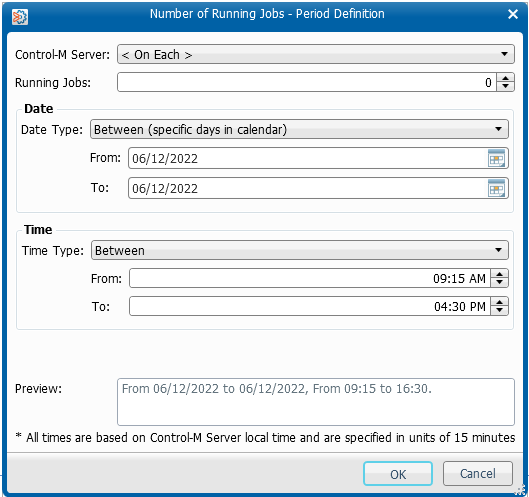Open the Time Type dropdown
529x497 pixels.
pyautogui.click(x=300, y=250)
